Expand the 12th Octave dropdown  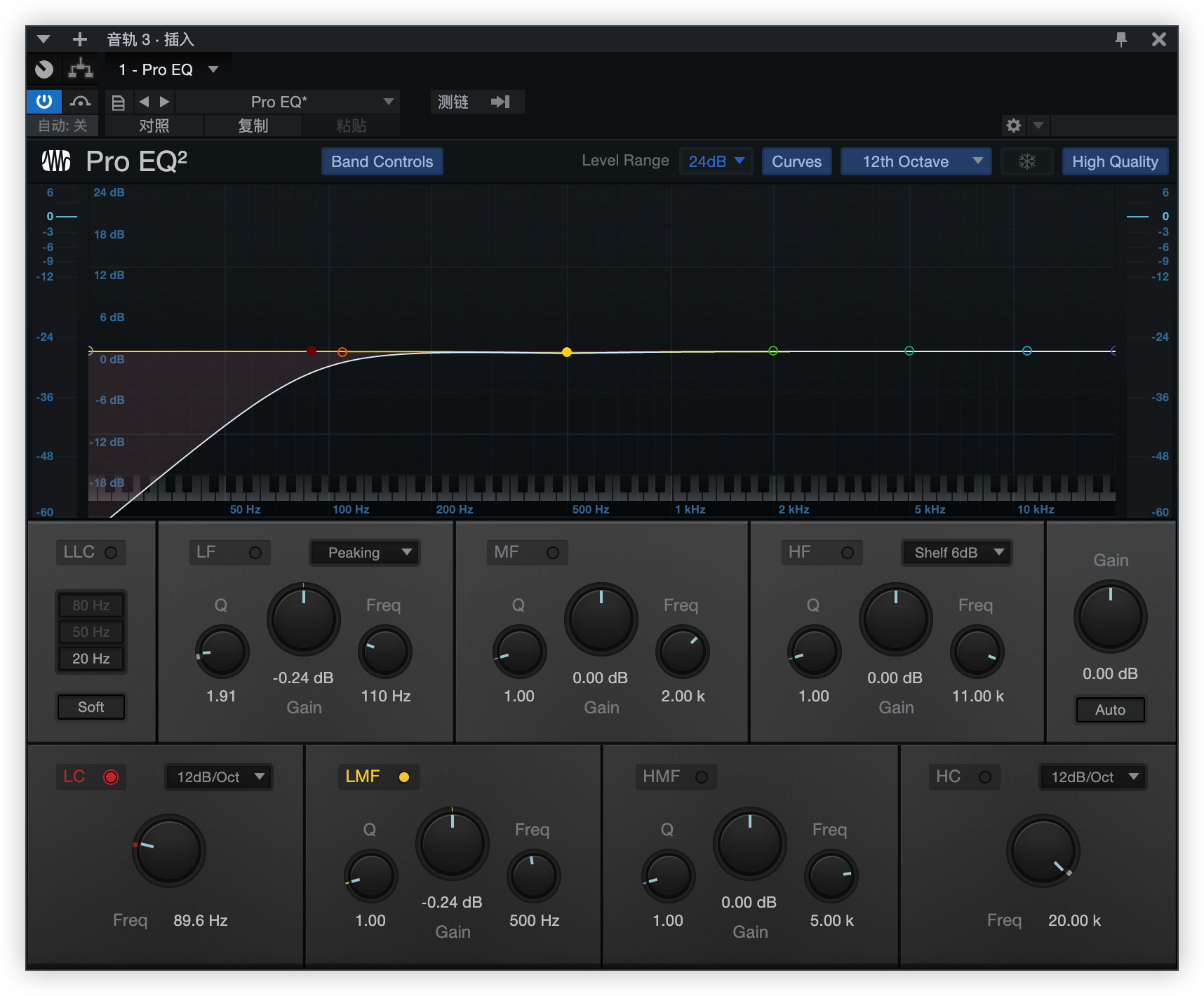[x=916, y=161]
